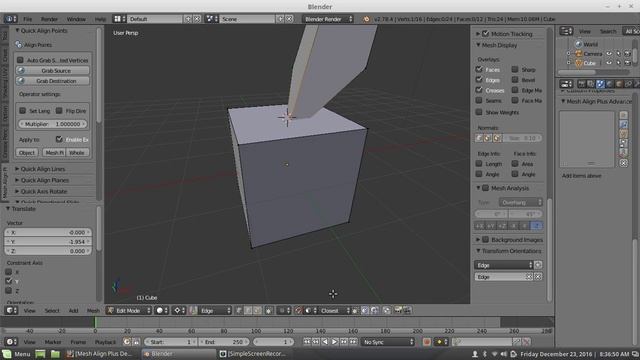Open the Menu button on taskbar
The height and width of the screenshot is (360, 640).
coord(16,354)
